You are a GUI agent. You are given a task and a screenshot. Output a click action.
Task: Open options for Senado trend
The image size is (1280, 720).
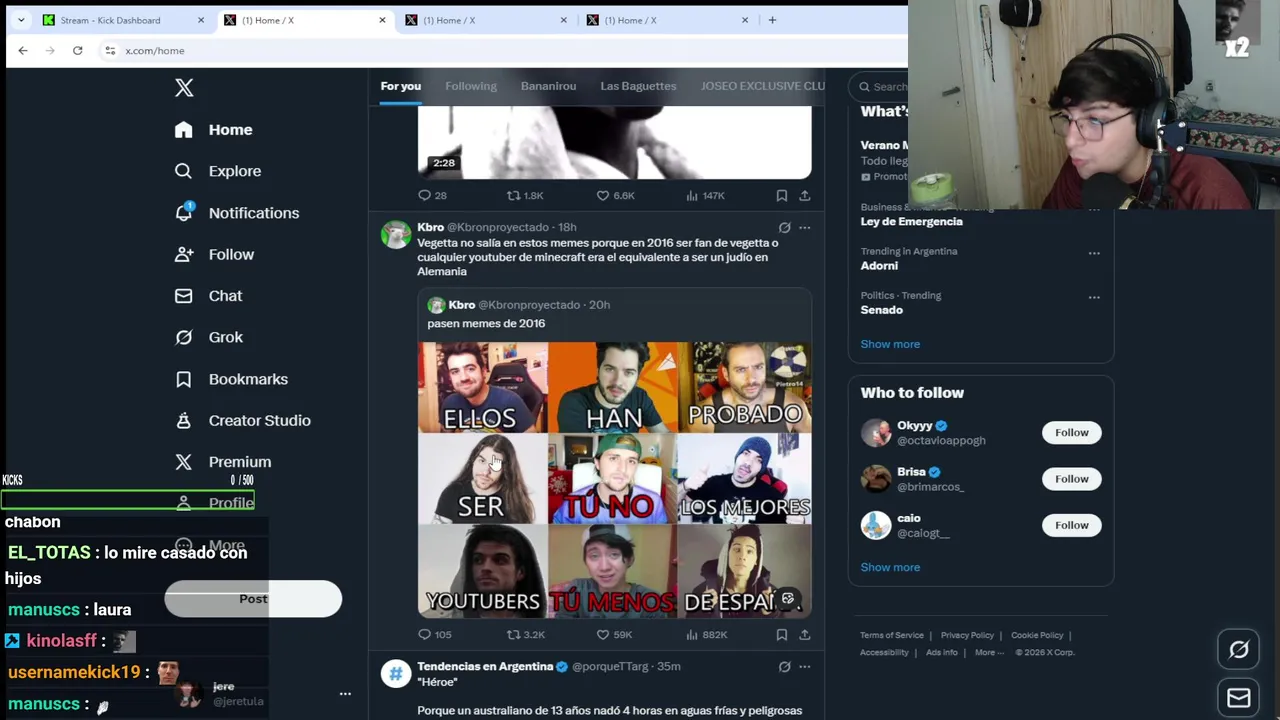[x=1094, y=297]
